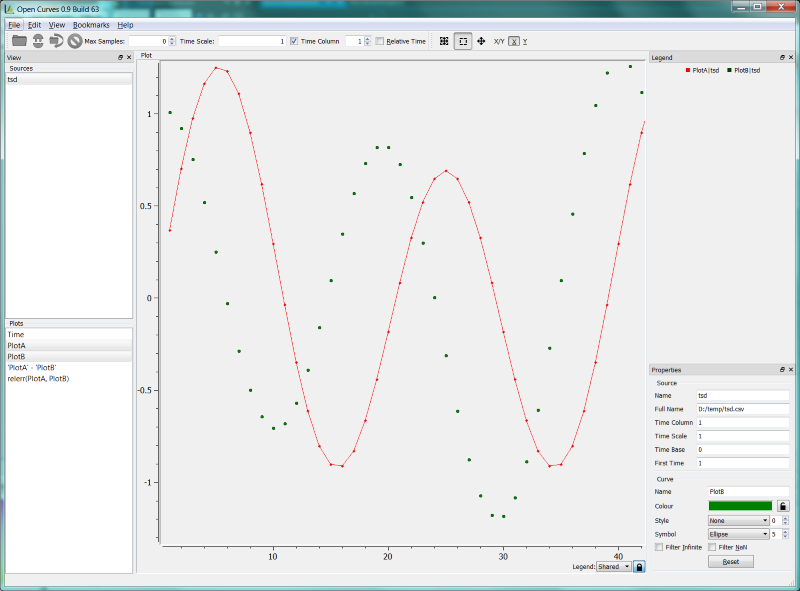Click the four-squares grid icon in toolbar
800x591 pixels.
[x=443, y=41]
